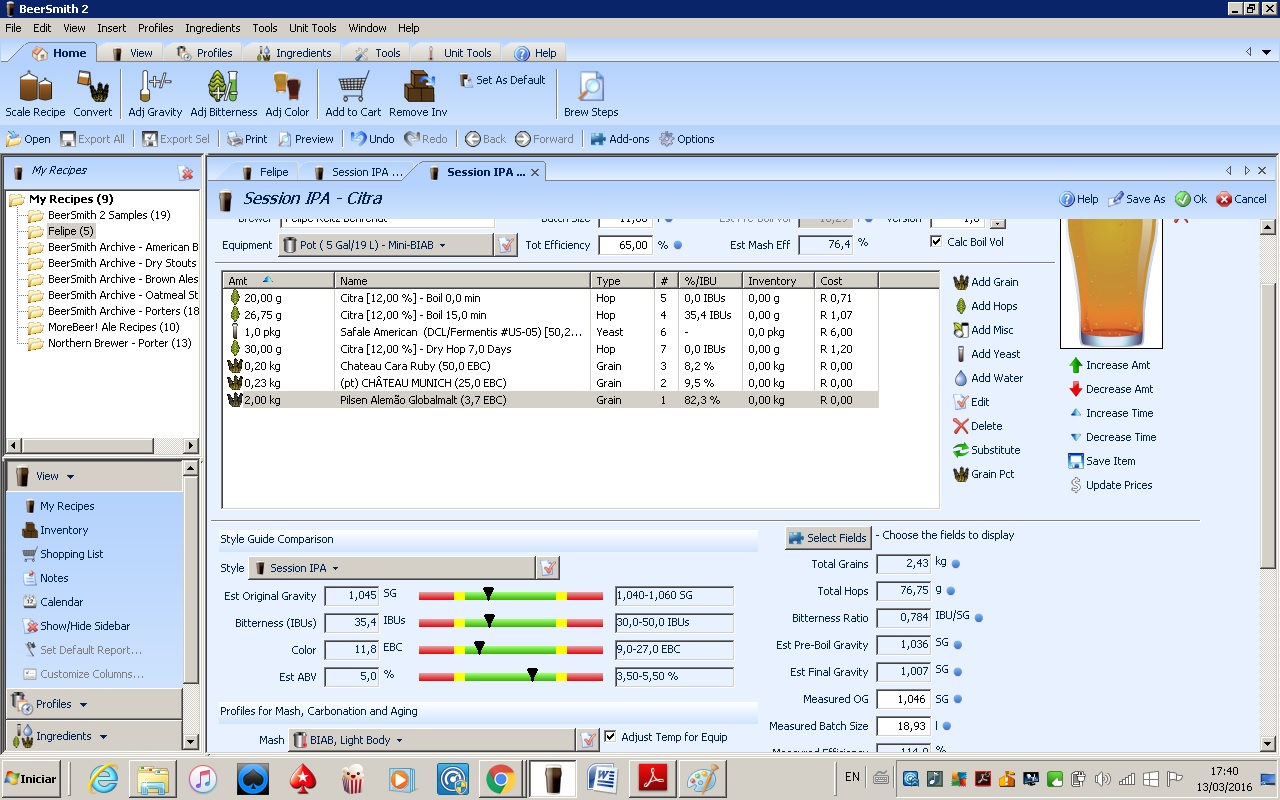Undo the last change

tap(373, 139)
